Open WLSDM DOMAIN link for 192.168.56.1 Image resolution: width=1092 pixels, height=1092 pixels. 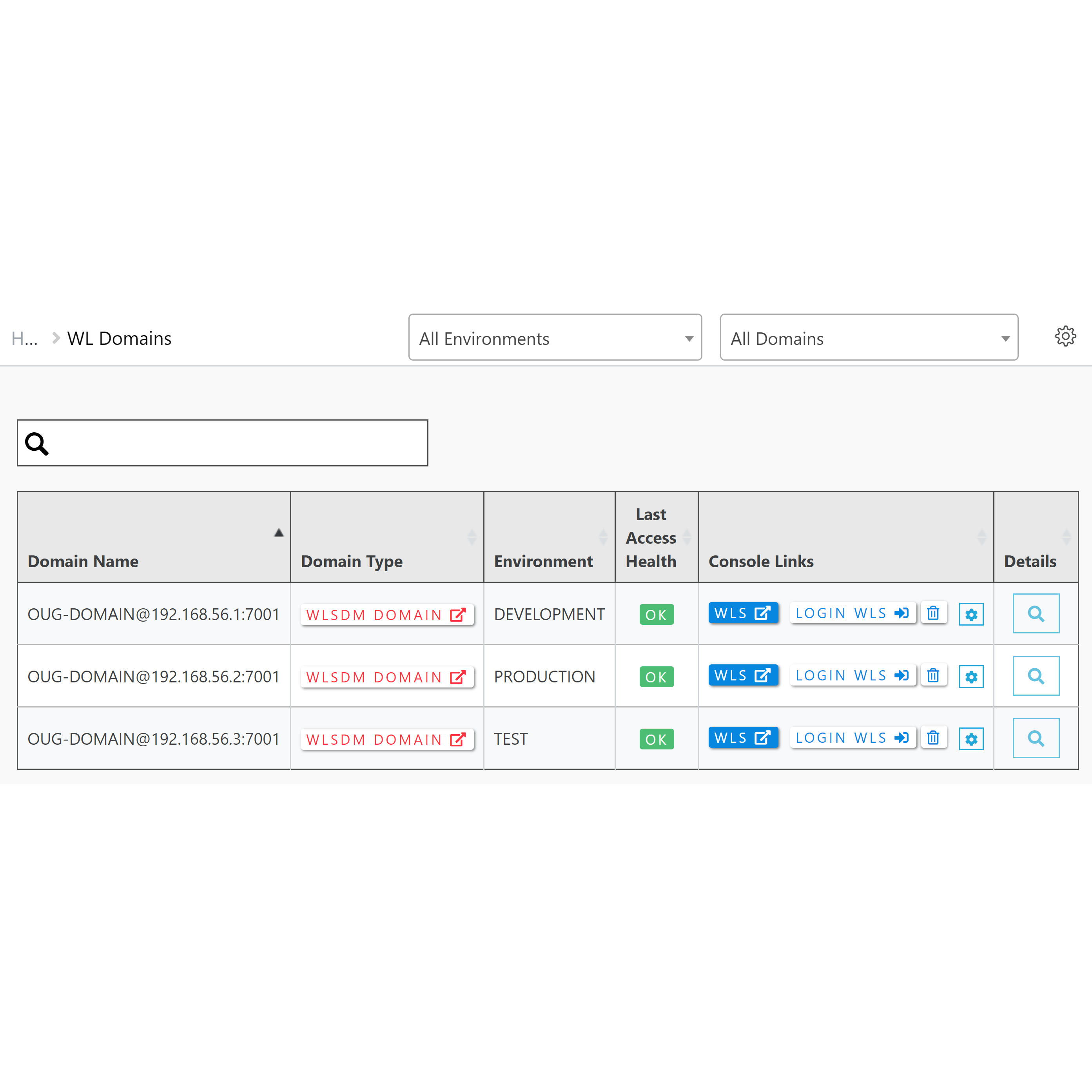pos(386,615)
